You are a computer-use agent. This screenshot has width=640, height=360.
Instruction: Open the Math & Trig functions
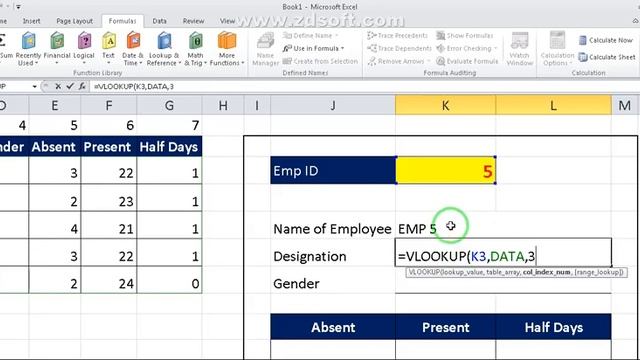coord(195,49)
